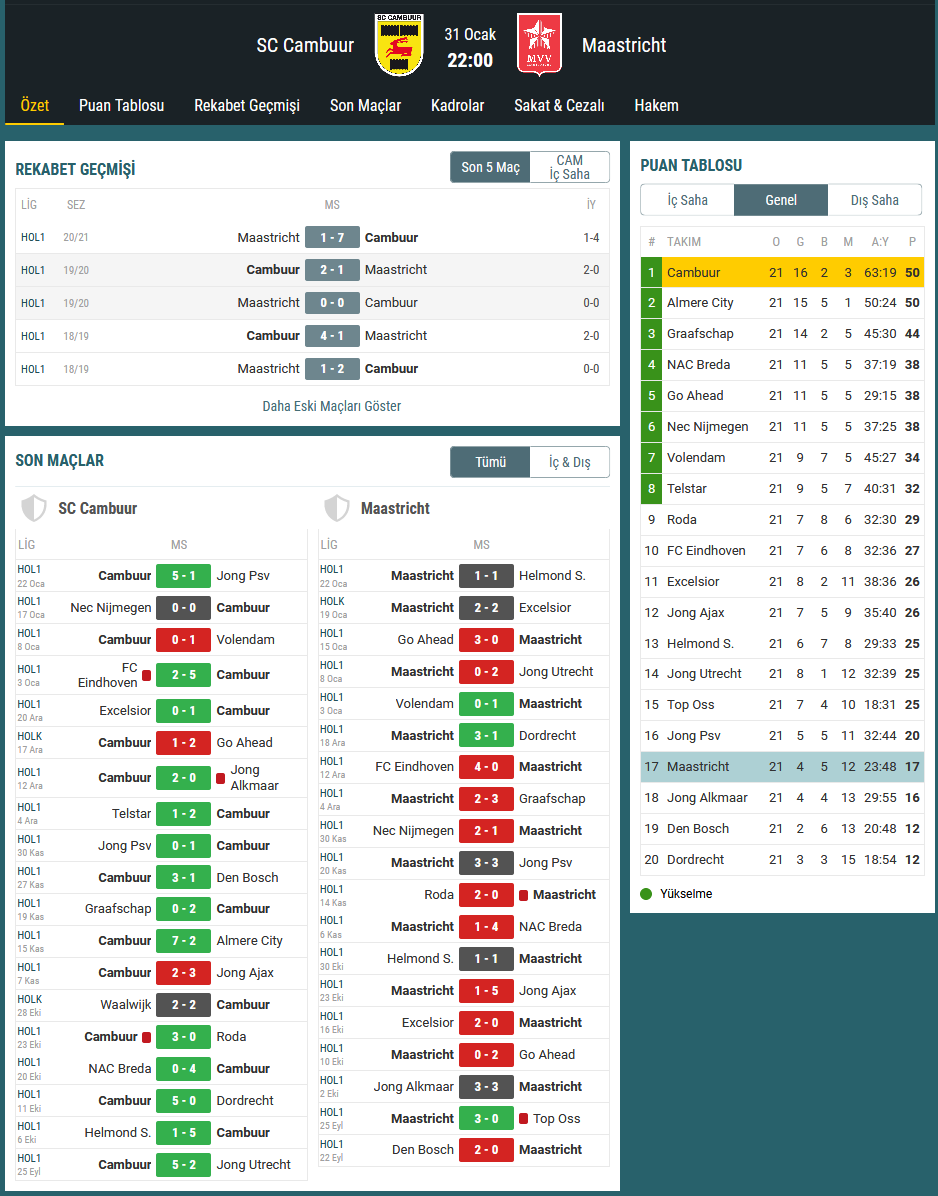
Task: Open the 1 - 7 Maastricht vs Cambuur score
Action: click(x=332, y=237)
